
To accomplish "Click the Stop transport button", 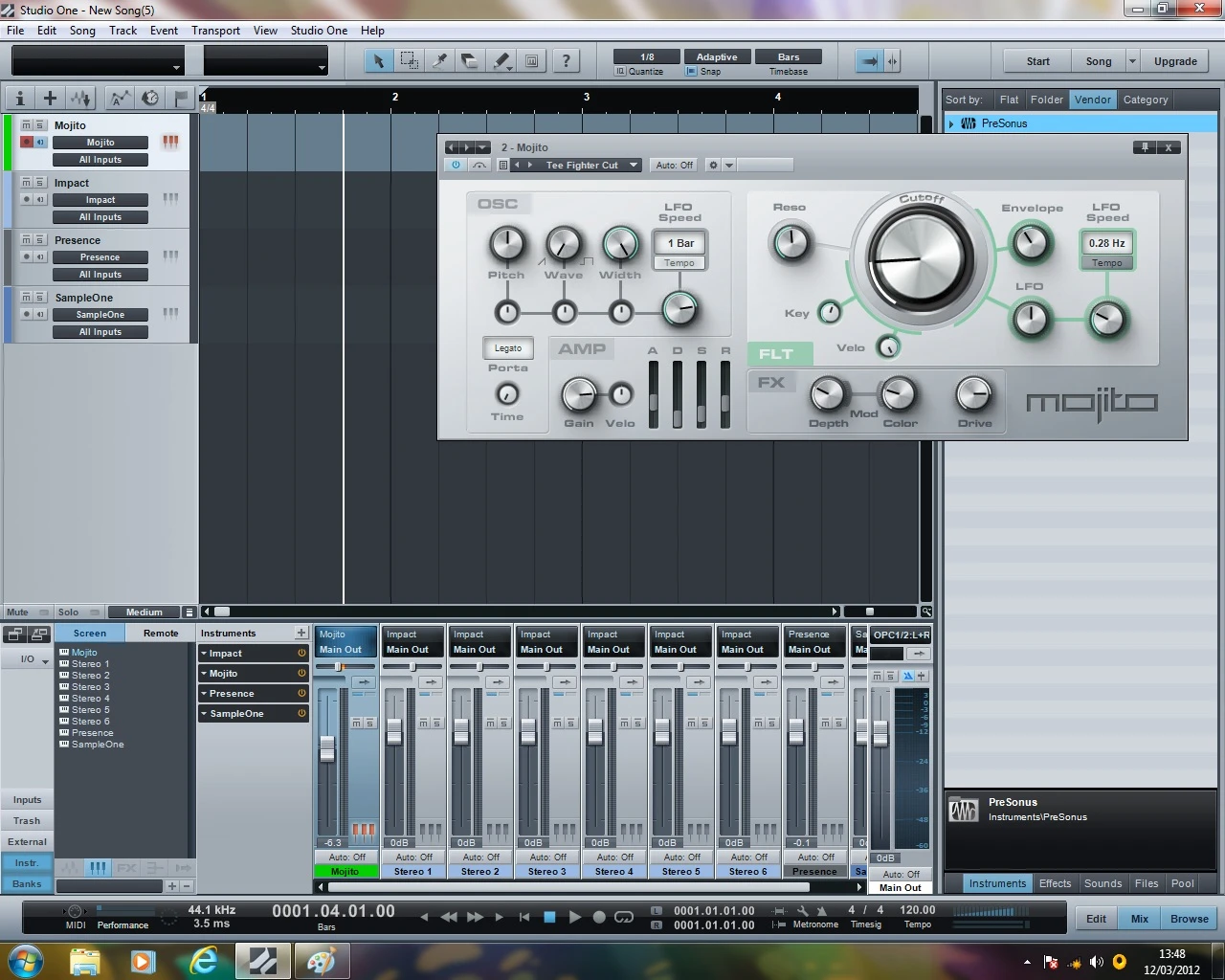I will tap(549, 917).
